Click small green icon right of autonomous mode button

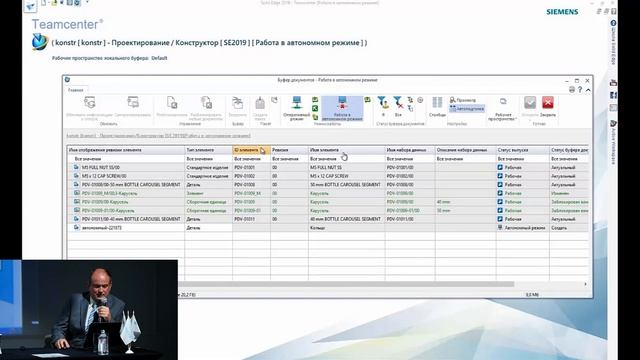point(367,100)
